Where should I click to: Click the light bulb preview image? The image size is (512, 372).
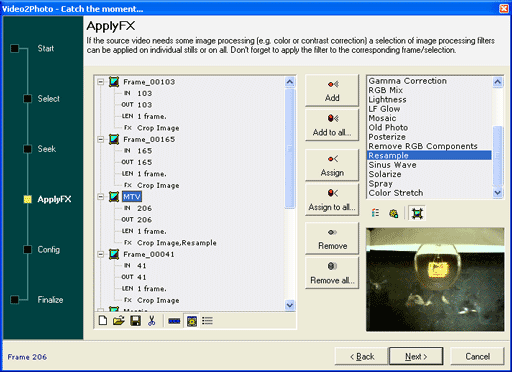(435, 279)
